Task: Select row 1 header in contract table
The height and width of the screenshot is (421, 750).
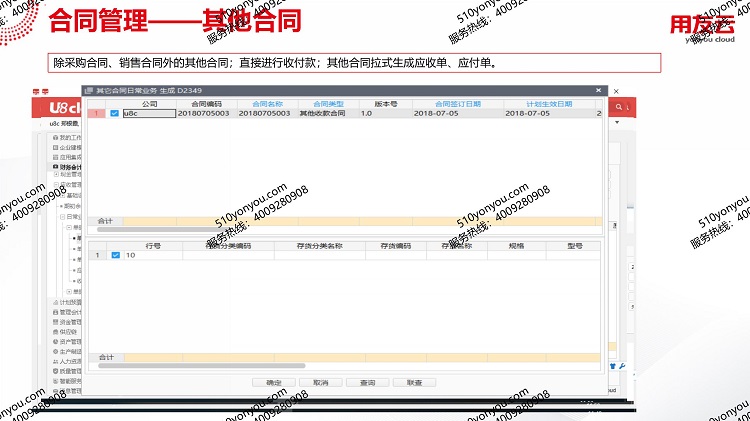Action: (96, 114)
